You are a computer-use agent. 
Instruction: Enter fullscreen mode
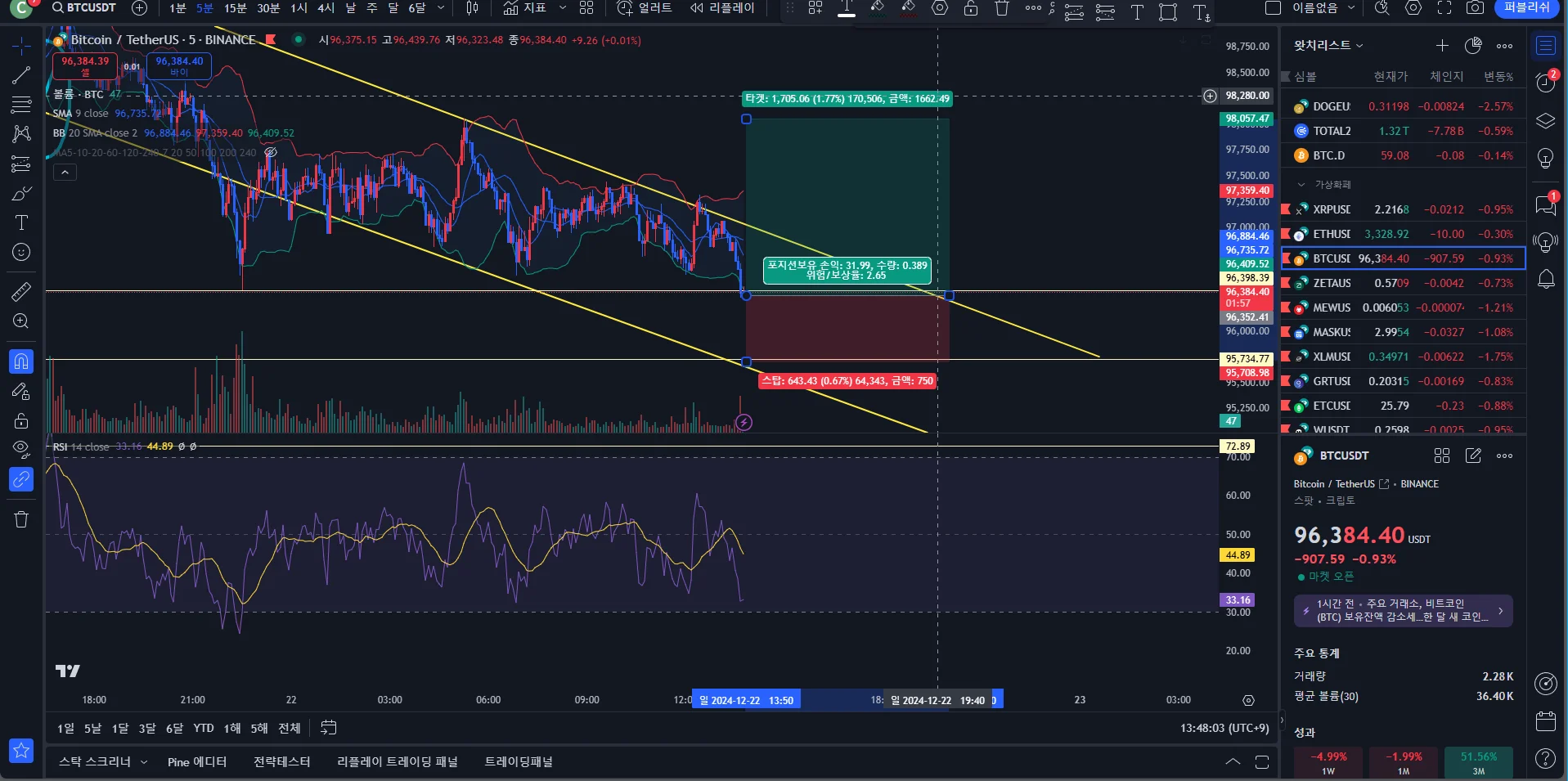point(1444,8)
